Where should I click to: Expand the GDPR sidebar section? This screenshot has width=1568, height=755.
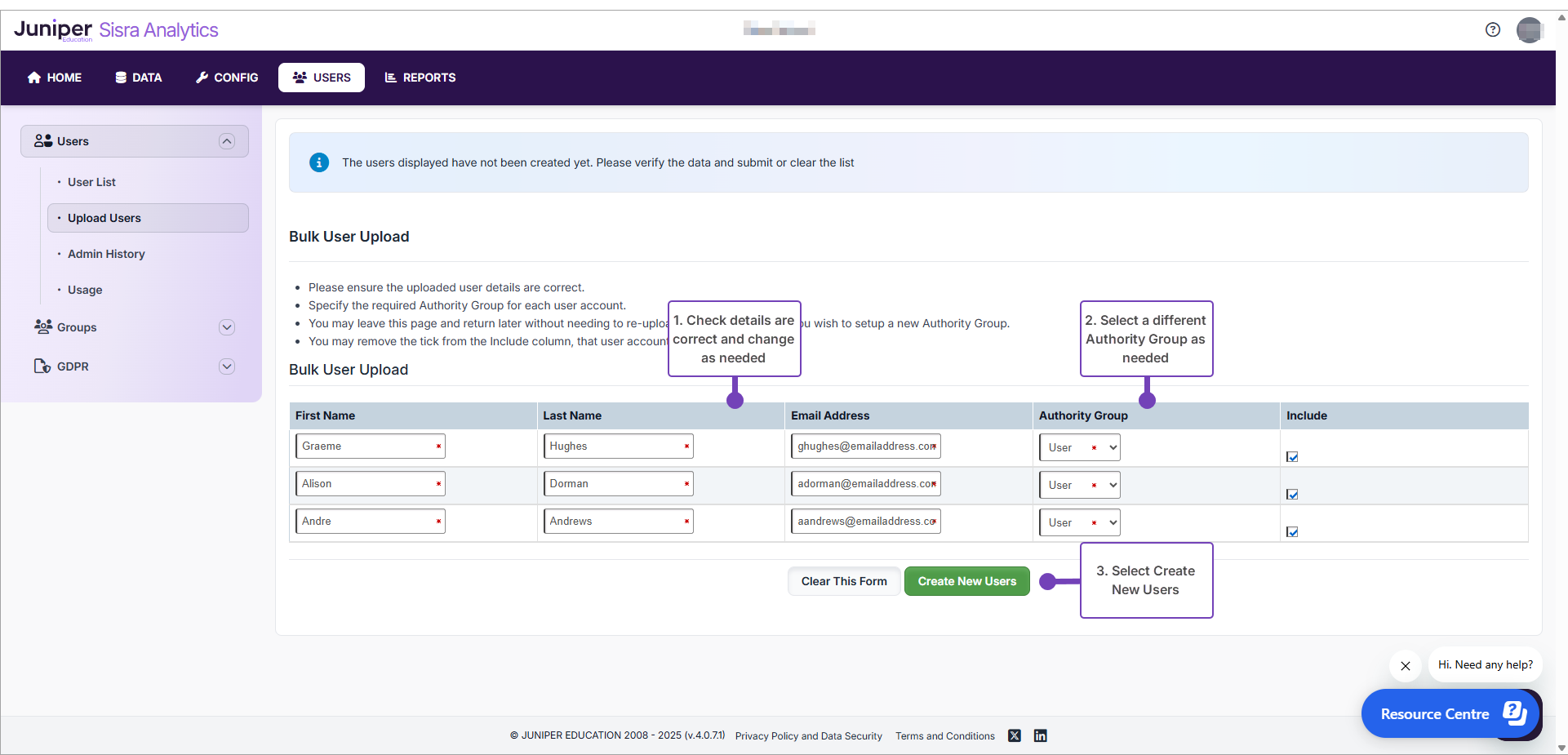(x=227, y=366)
